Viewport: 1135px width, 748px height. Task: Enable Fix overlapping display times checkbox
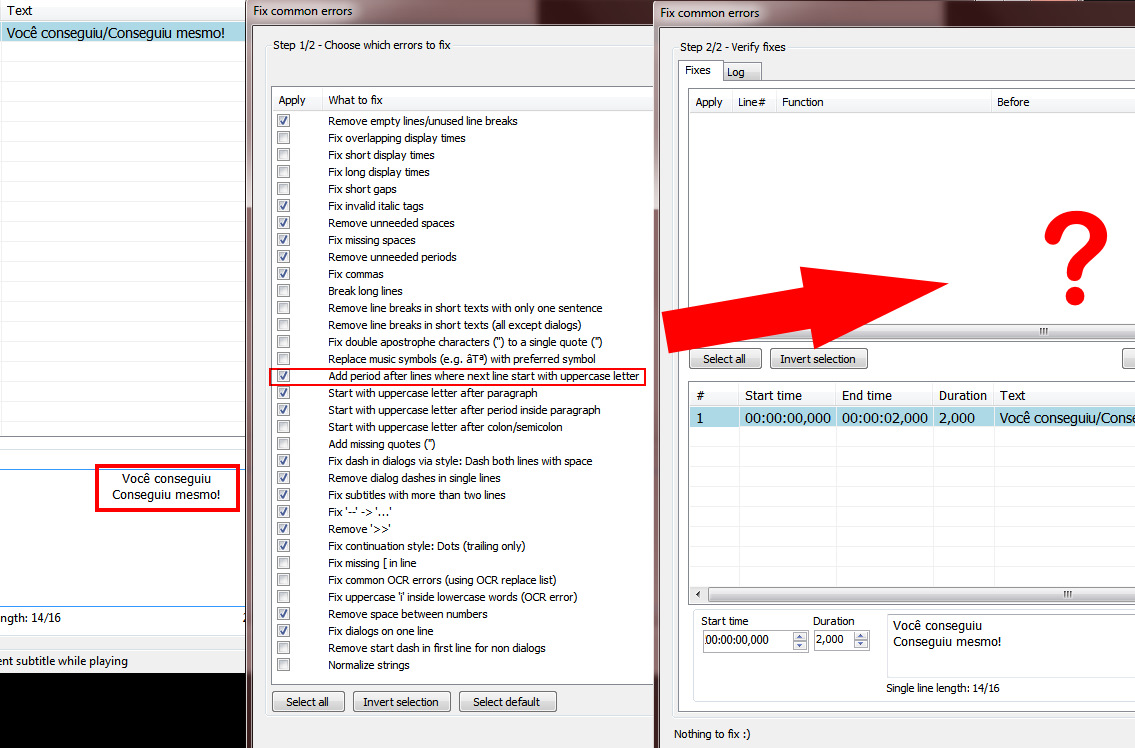point(284,138)
